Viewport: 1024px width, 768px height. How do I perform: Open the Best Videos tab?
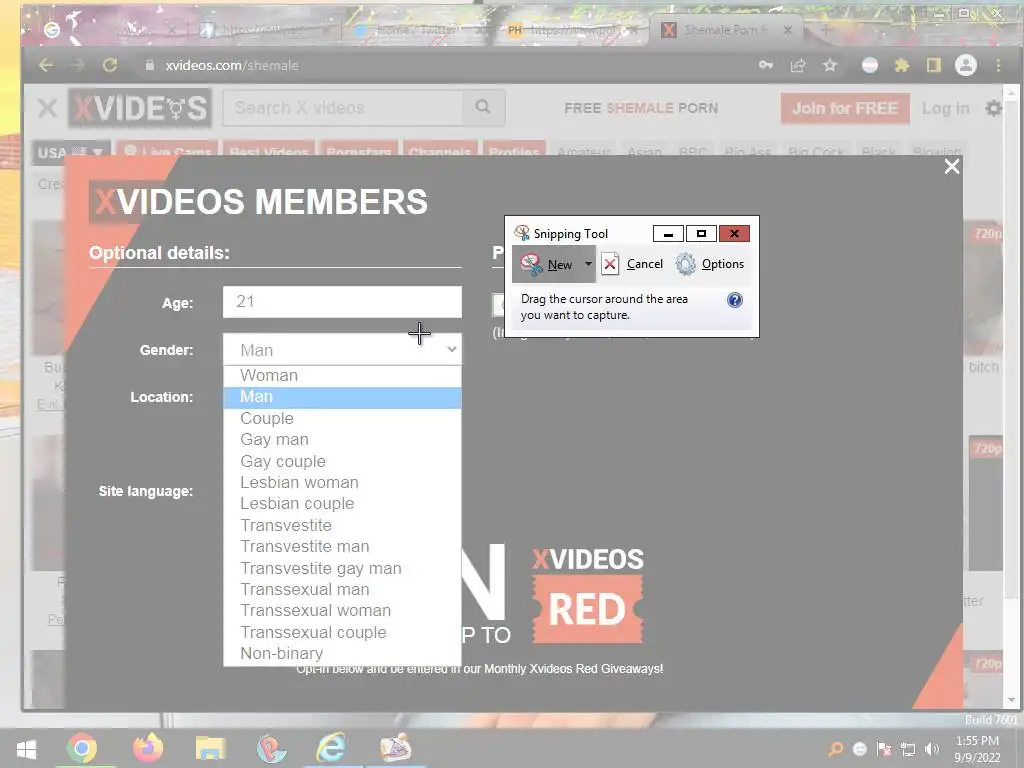coord(268,152)
